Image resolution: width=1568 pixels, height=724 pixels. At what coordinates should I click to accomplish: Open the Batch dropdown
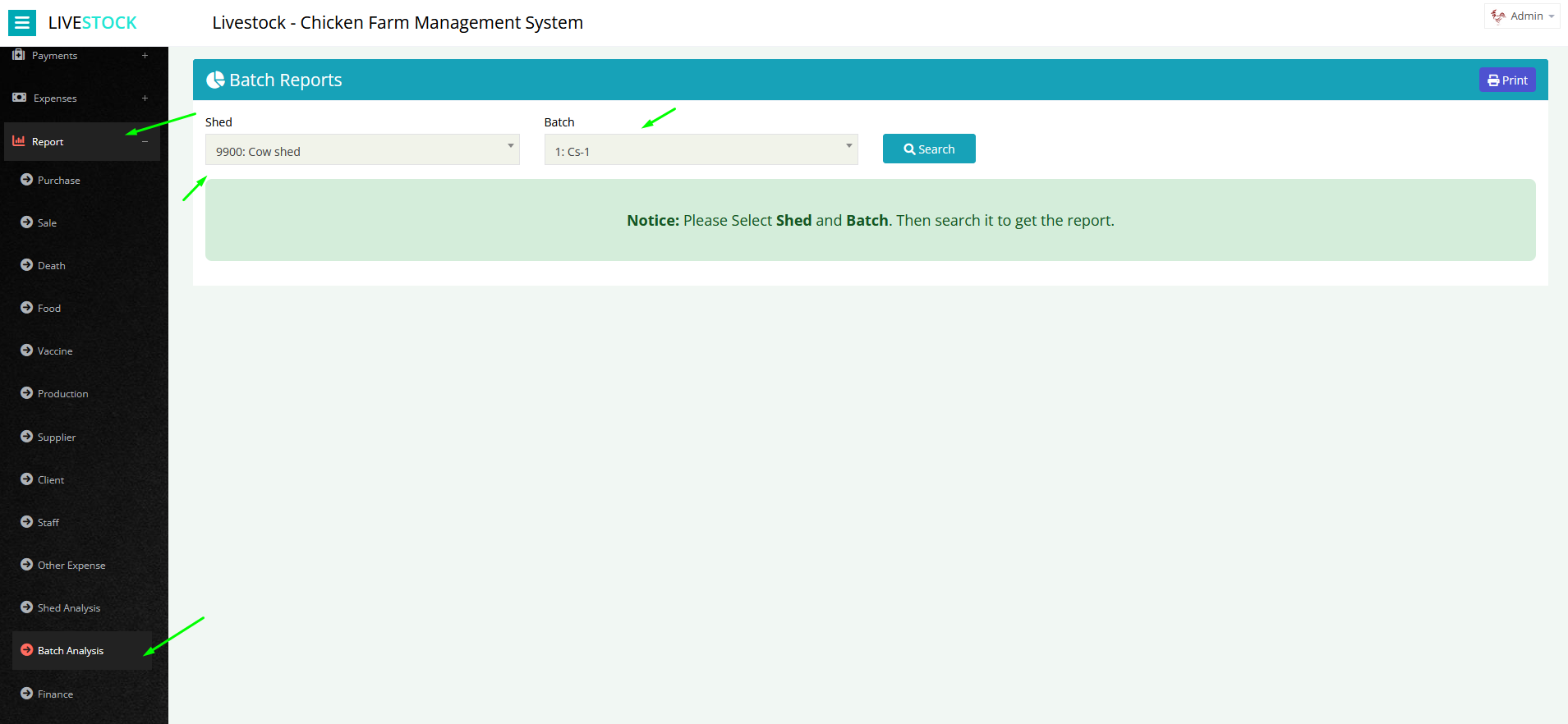coord(701,150)
